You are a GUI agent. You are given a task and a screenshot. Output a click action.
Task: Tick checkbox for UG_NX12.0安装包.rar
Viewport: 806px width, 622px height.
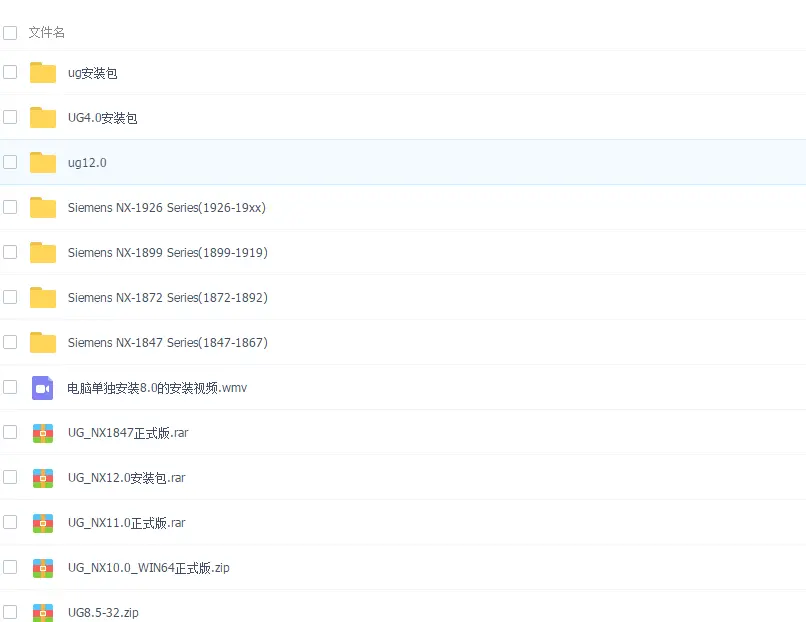point(10,477)
